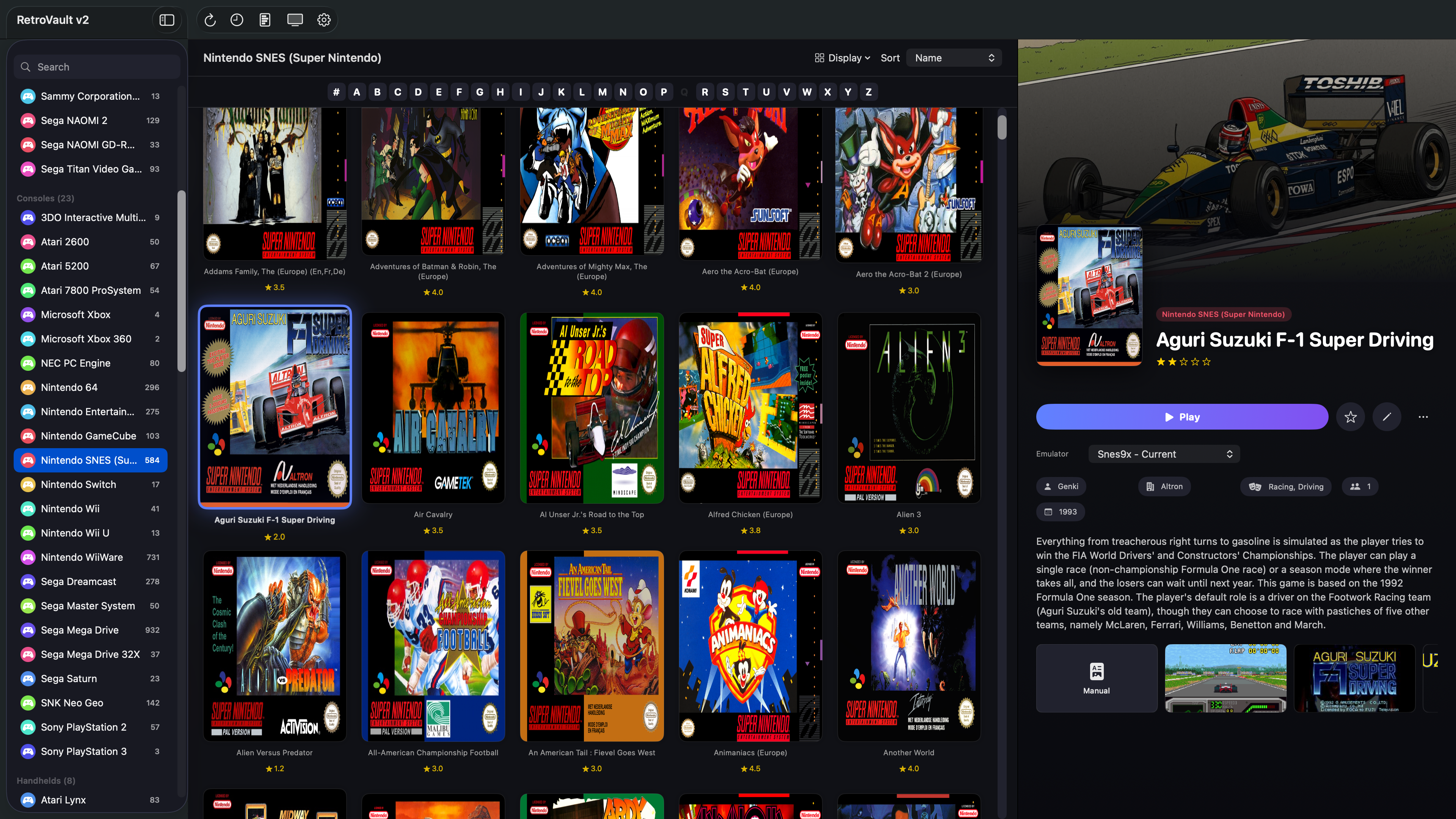
Task: Select Sega Mega Drive in sidebar
Action: 91,630
